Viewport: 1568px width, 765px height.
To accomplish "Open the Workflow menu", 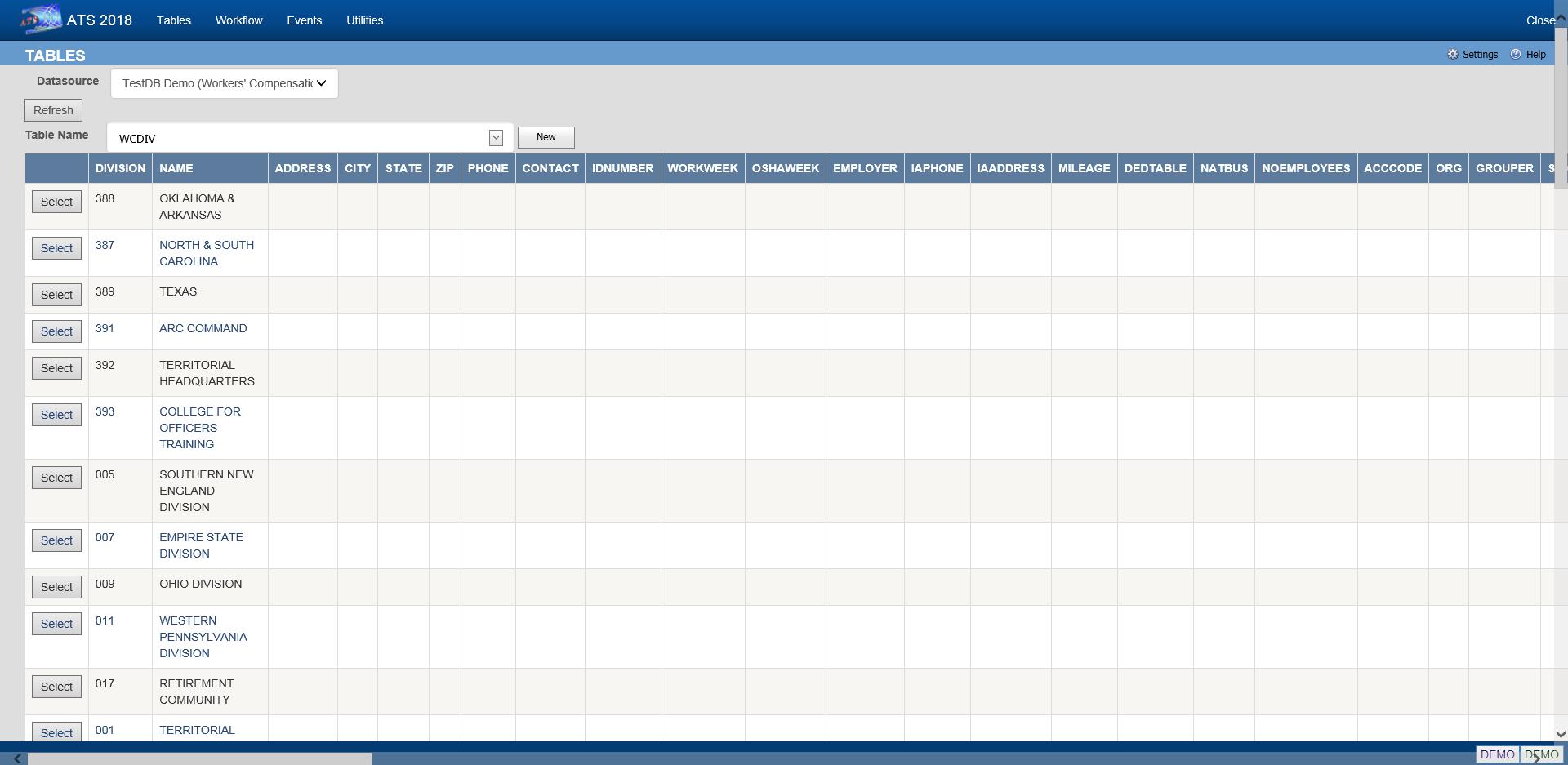I will click(238, 20).
